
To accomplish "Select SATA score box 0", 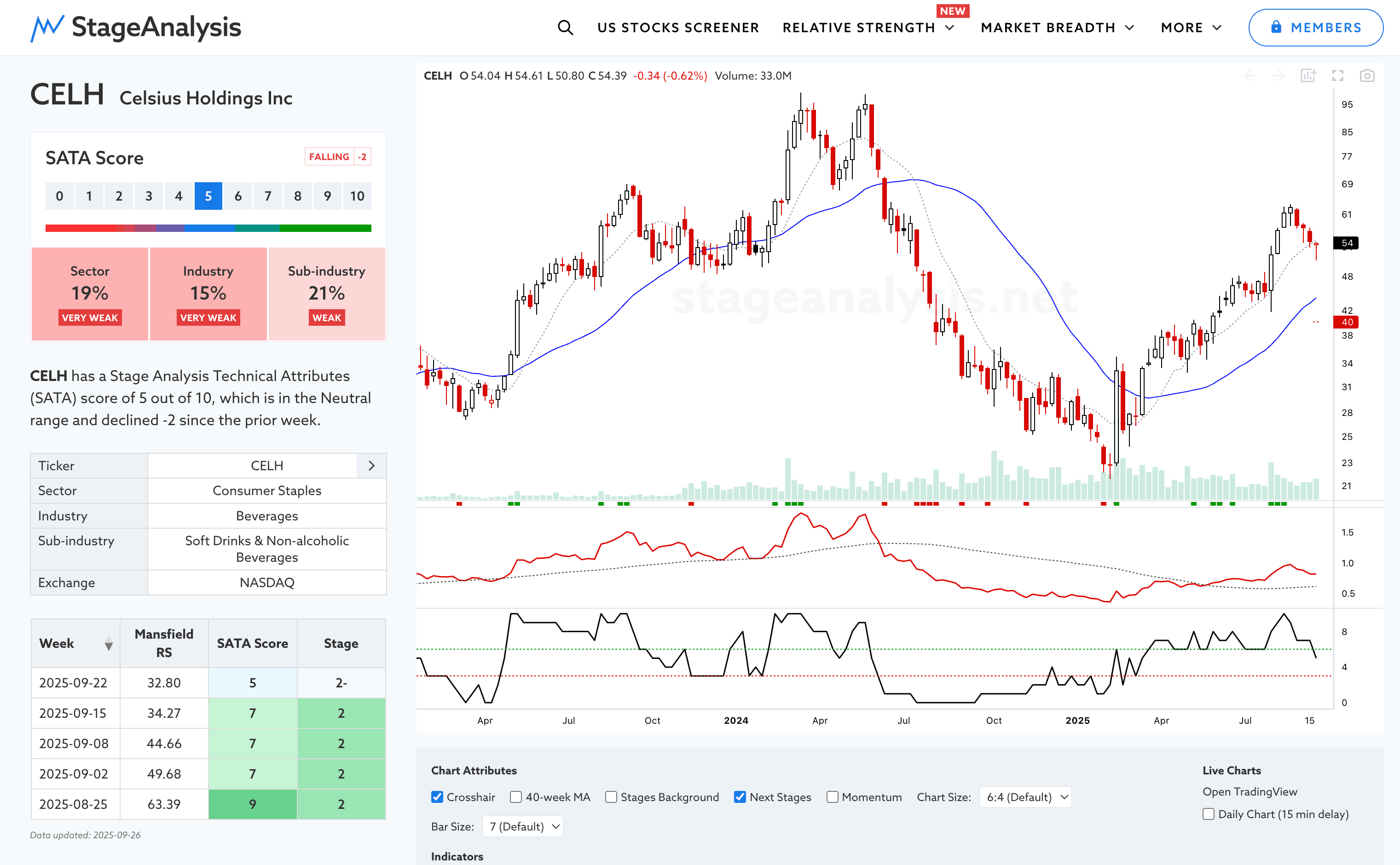I will (x=59, y=196).
